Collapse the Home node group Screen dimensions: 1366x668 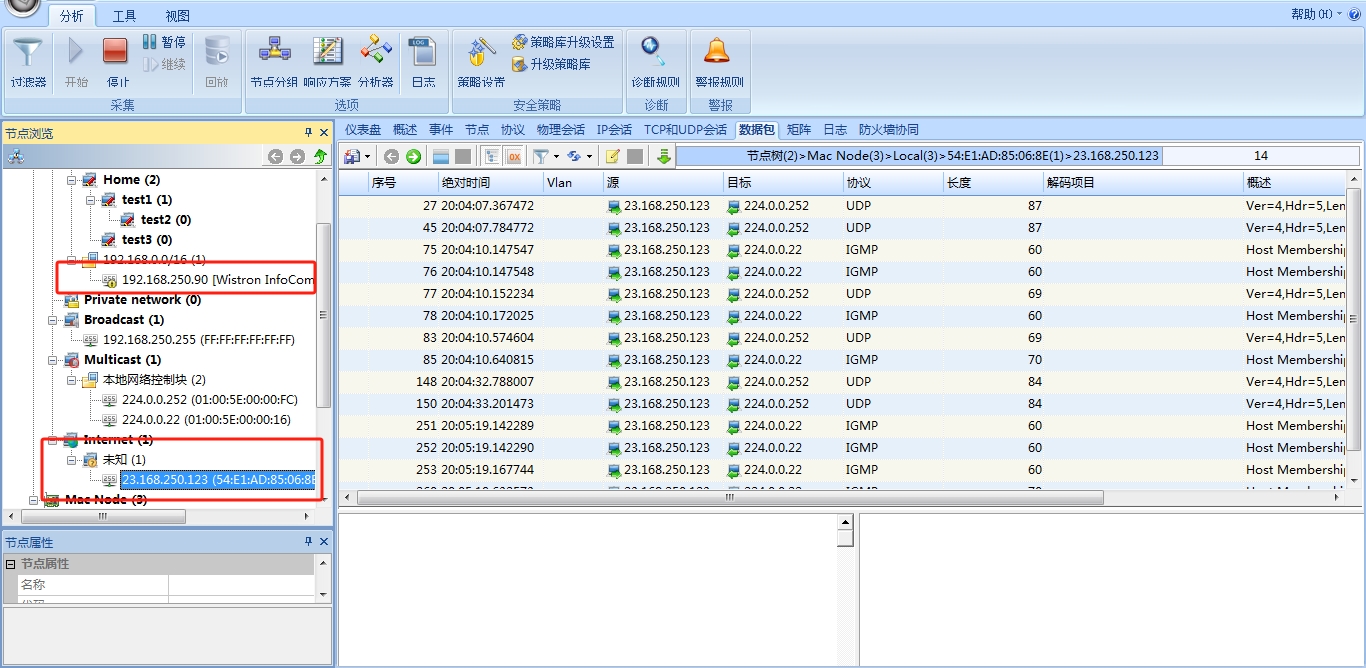(x=72, y=180)
